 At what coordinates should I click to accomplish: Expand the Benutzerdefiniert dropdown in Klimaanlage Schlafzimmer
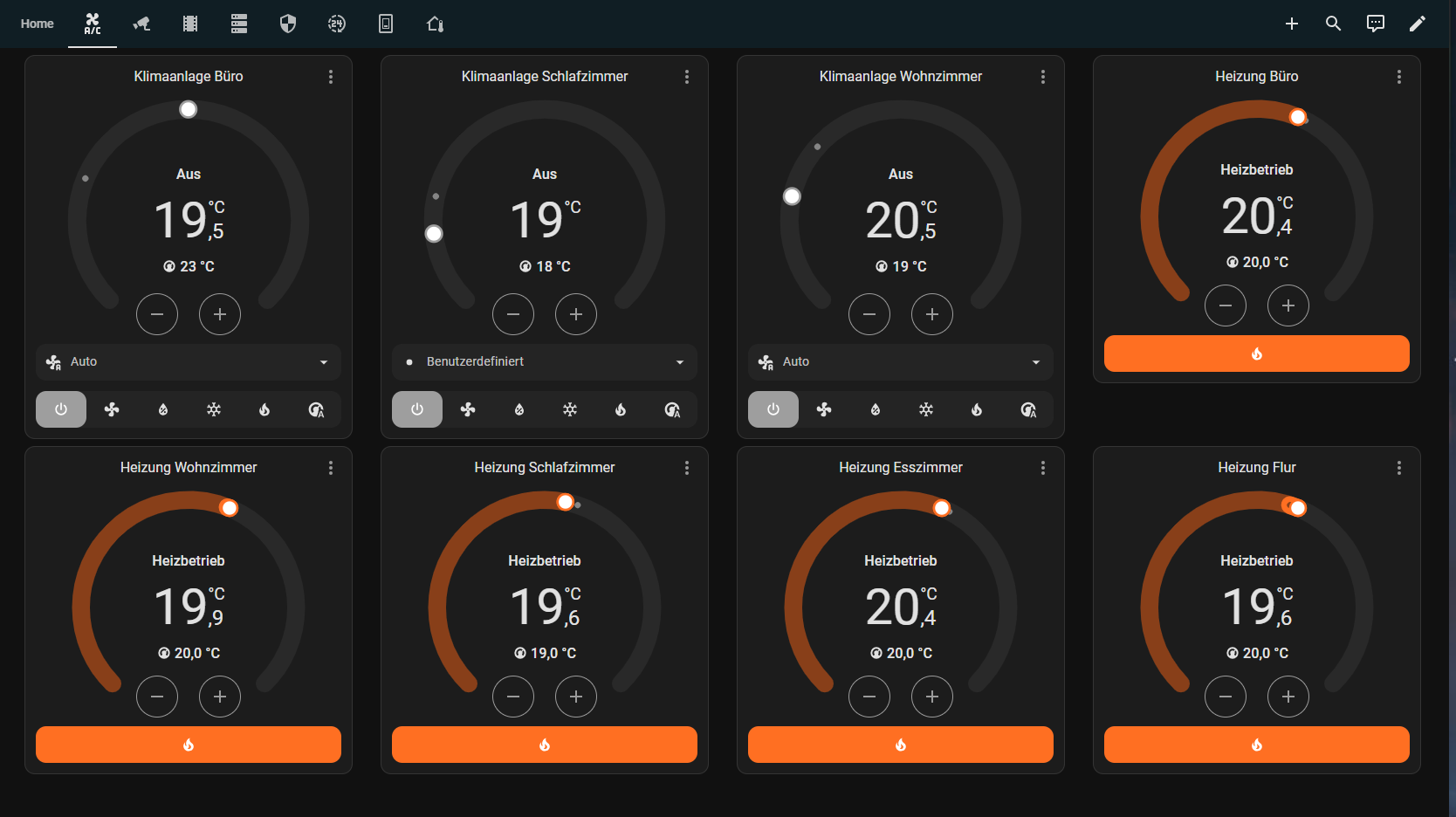[x=545, y=361]
